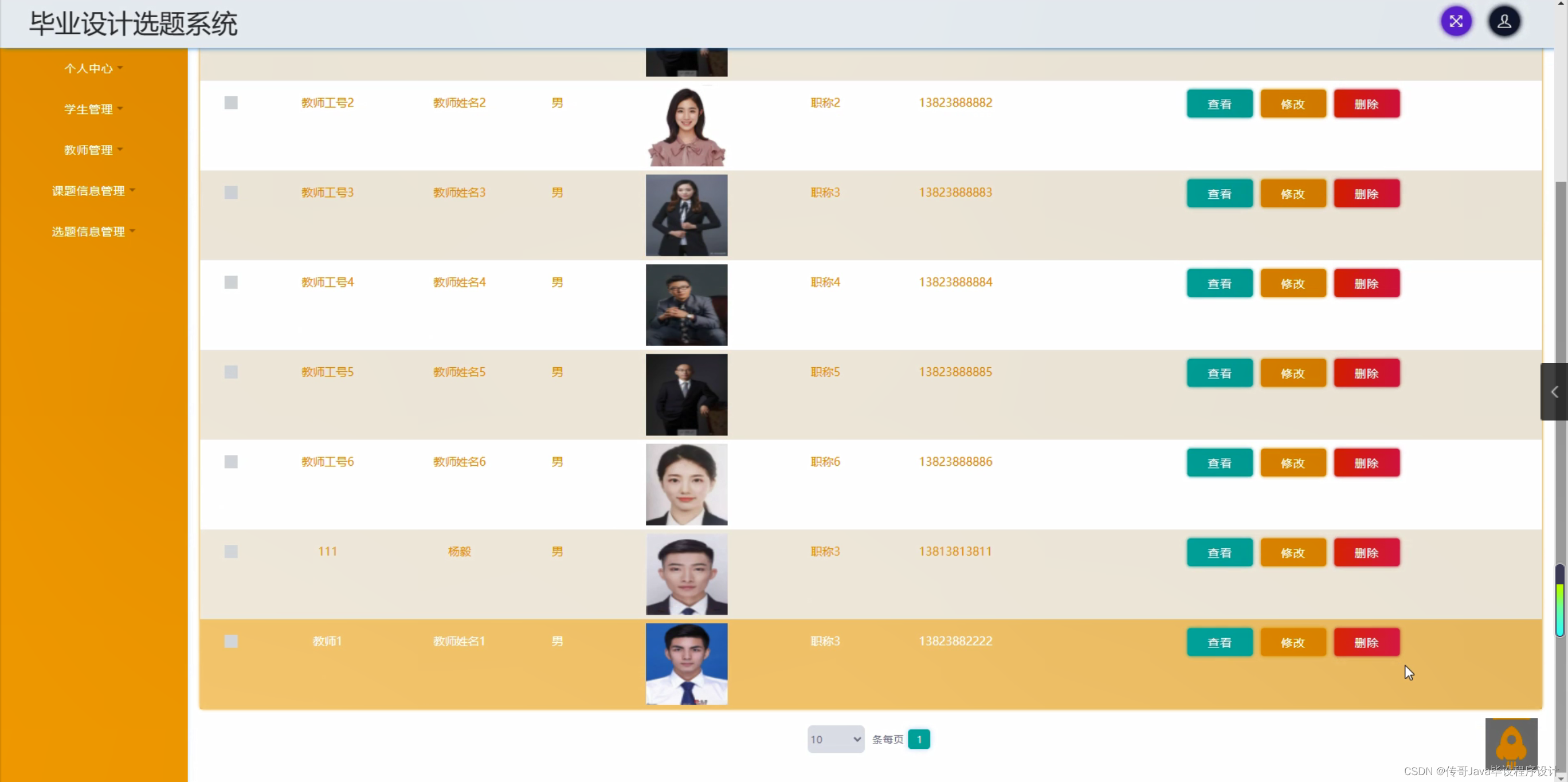Image resolution: width=1568 pixels, height=782 pixels.
Task: Select the checkbox for row 111
Action: [x=231, y=551]
